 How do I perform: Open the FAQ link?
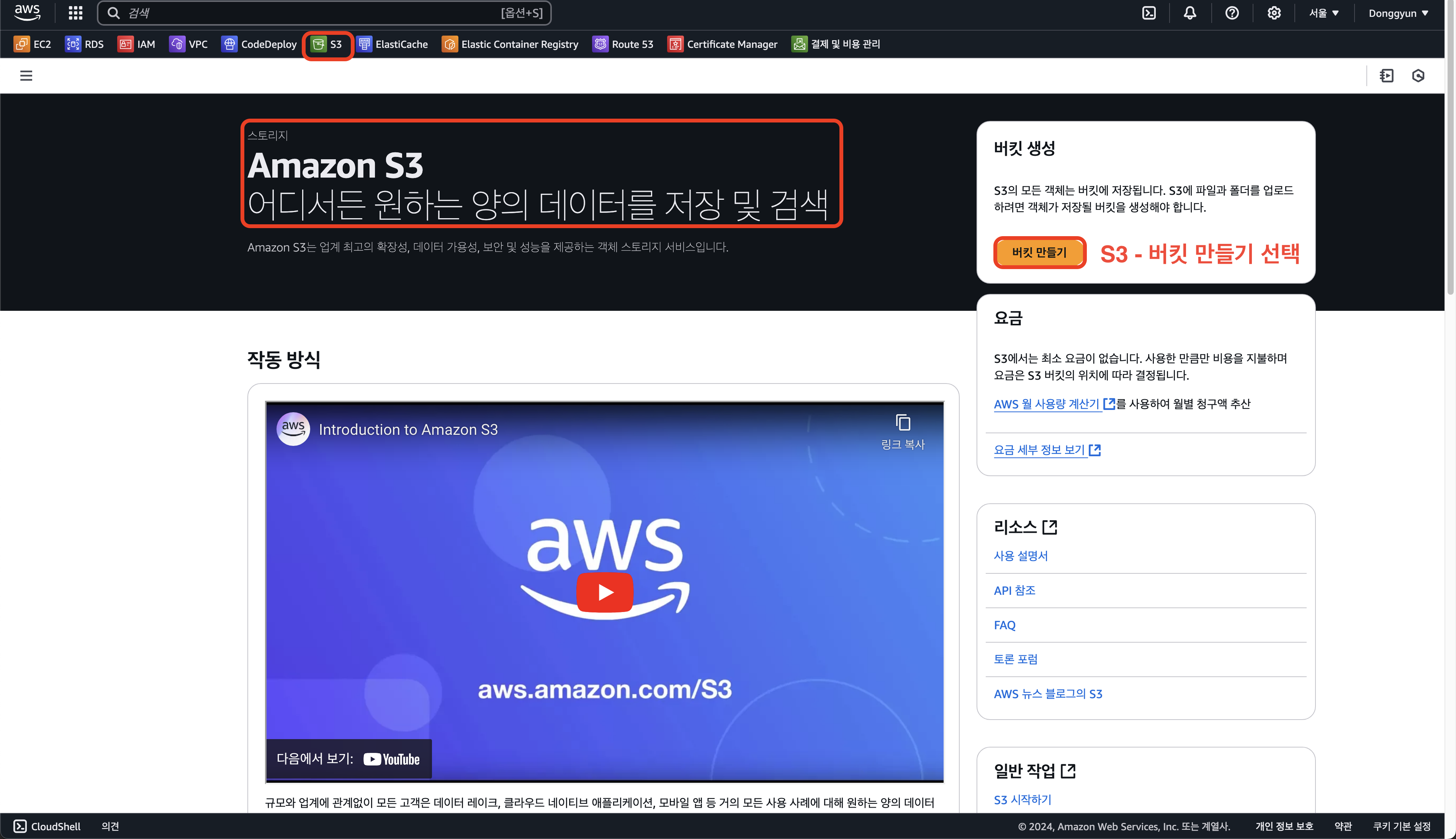pyautogui.click(x=1004, y=625)
